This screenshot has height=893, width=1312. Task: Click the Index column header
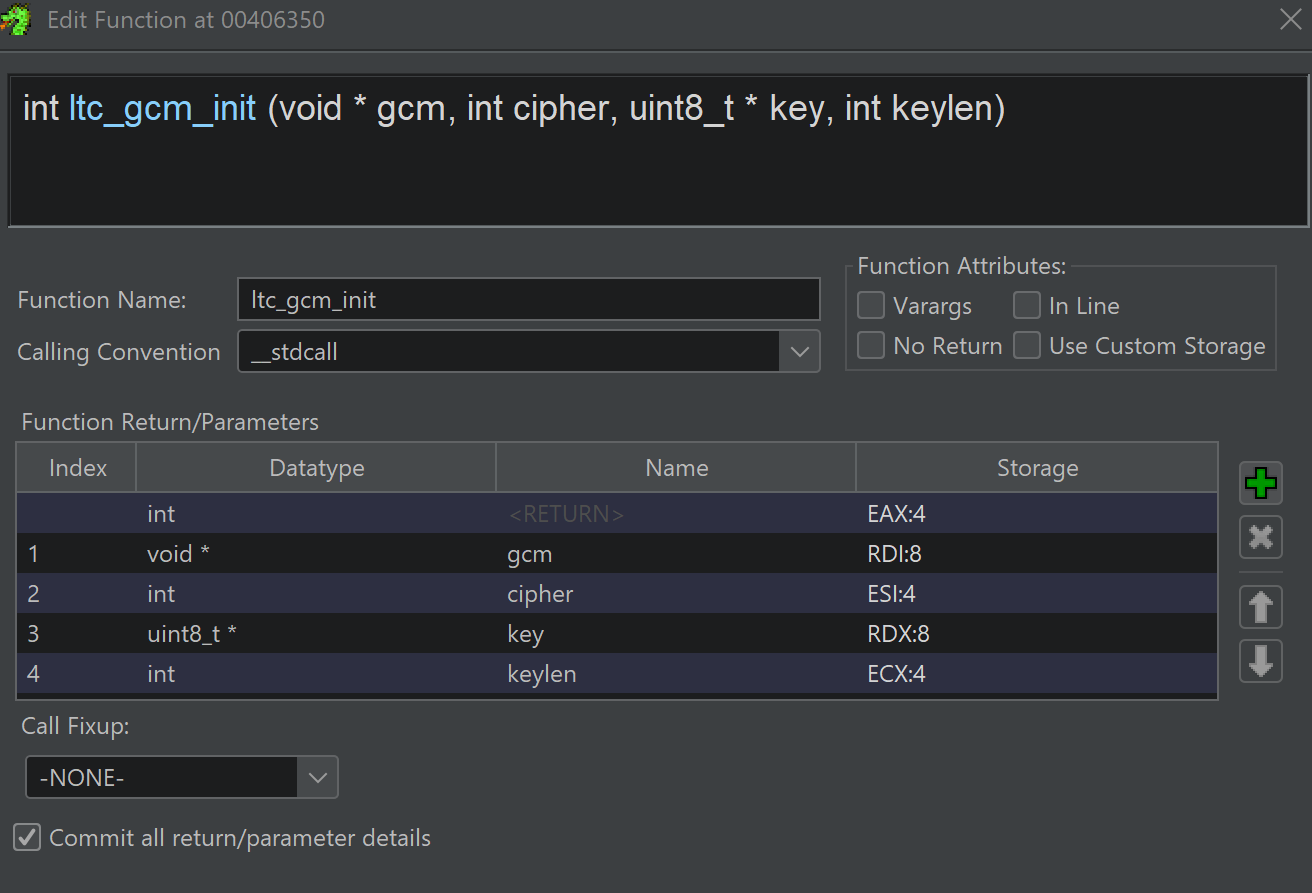77,468
